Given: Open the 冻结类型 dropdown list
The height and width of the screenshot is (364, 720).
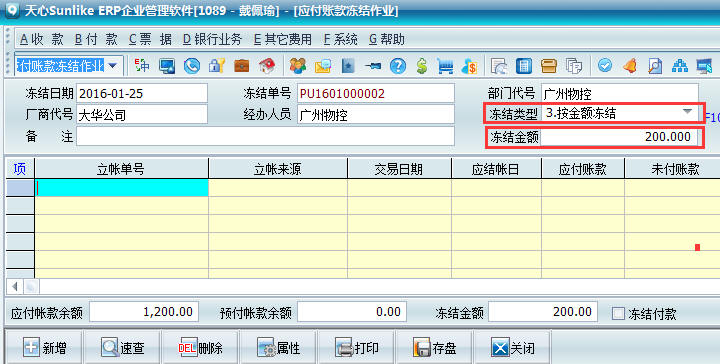Looking at the screenshot, I should click(687, 112).
